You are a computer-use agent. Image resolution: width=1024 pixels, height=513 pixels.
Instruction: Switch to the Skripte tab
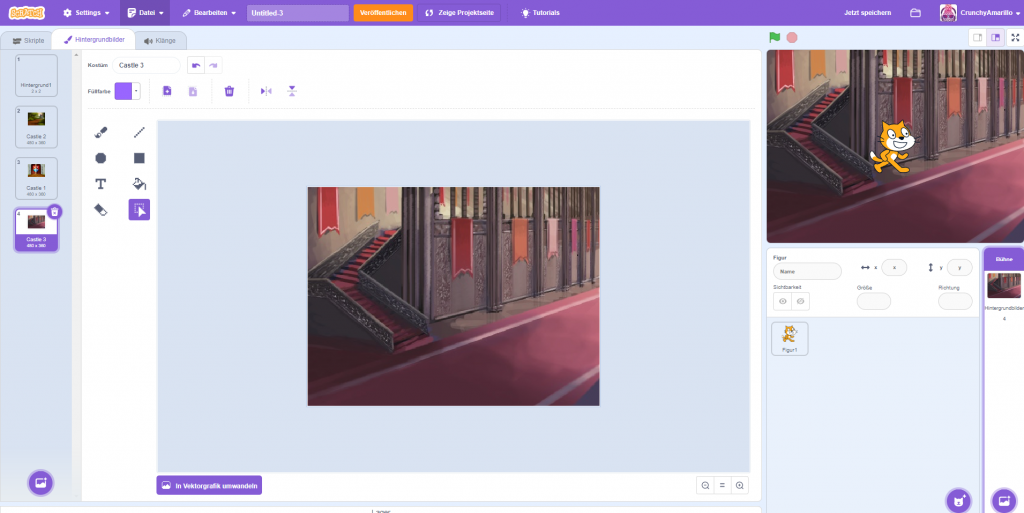[28, 40]
